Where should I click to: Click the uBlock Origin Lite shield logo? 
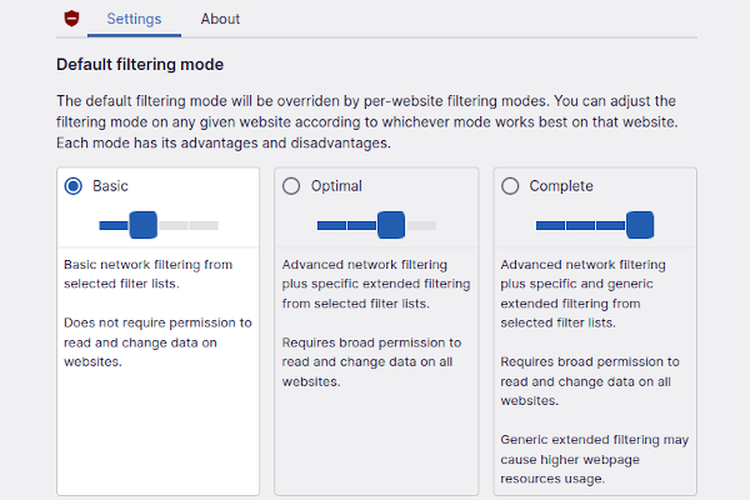tap(71, 18)
